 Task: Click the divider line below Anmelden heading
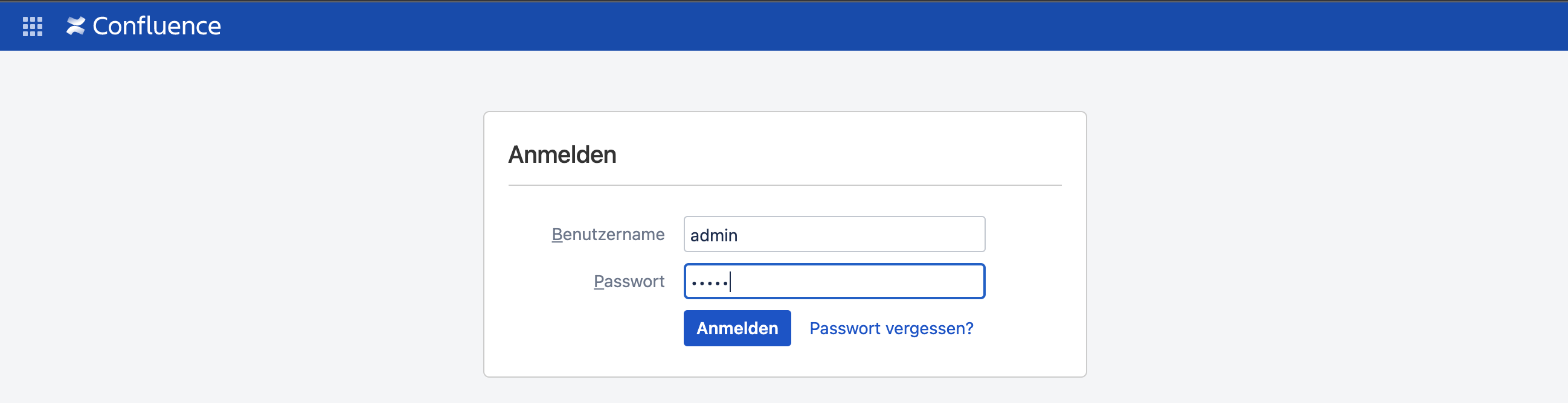(785, 185)
